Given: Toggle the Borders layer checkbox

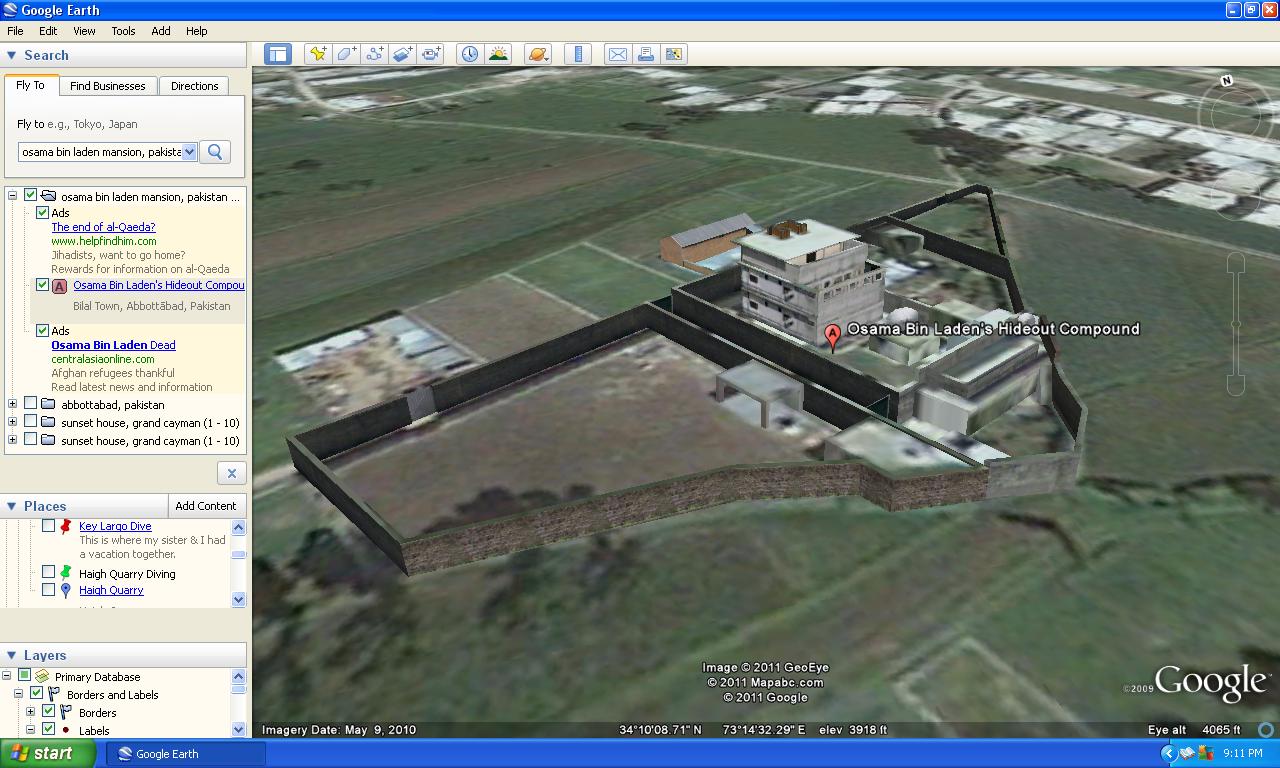Looking at the screenshot, I should 48,712.
